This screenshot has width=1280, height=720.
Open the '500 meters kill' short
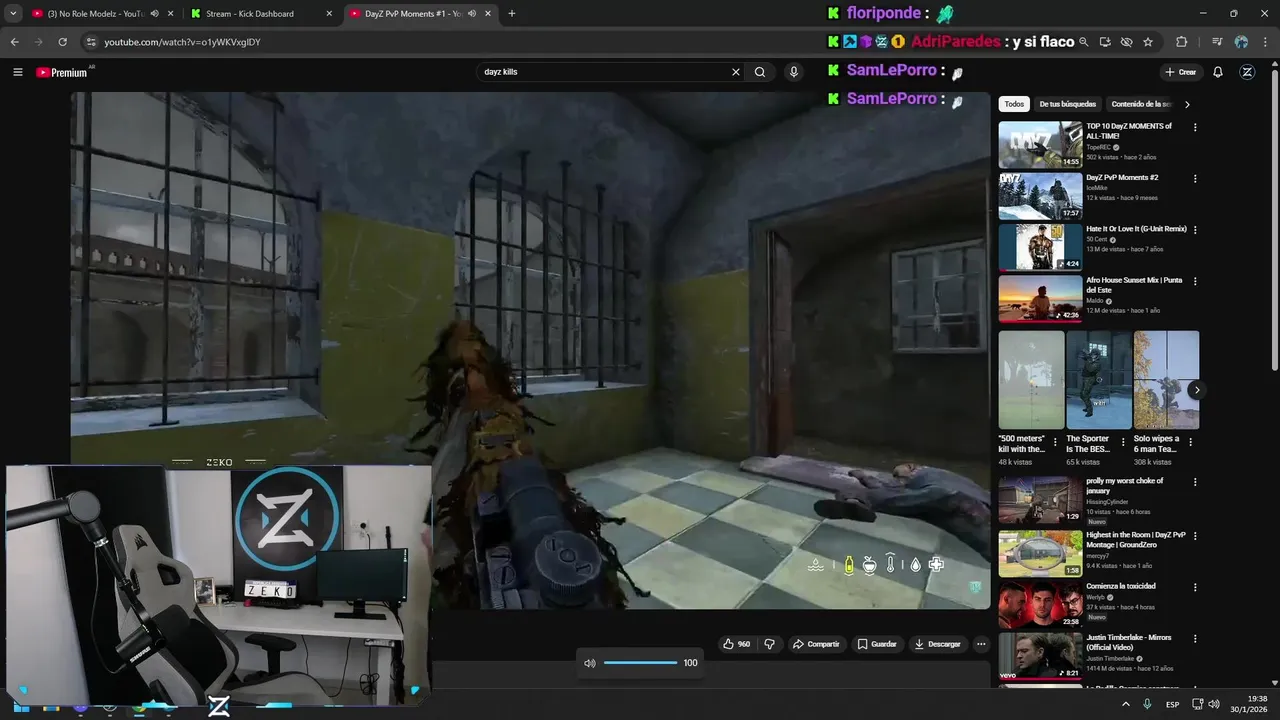pos(1031,380)
